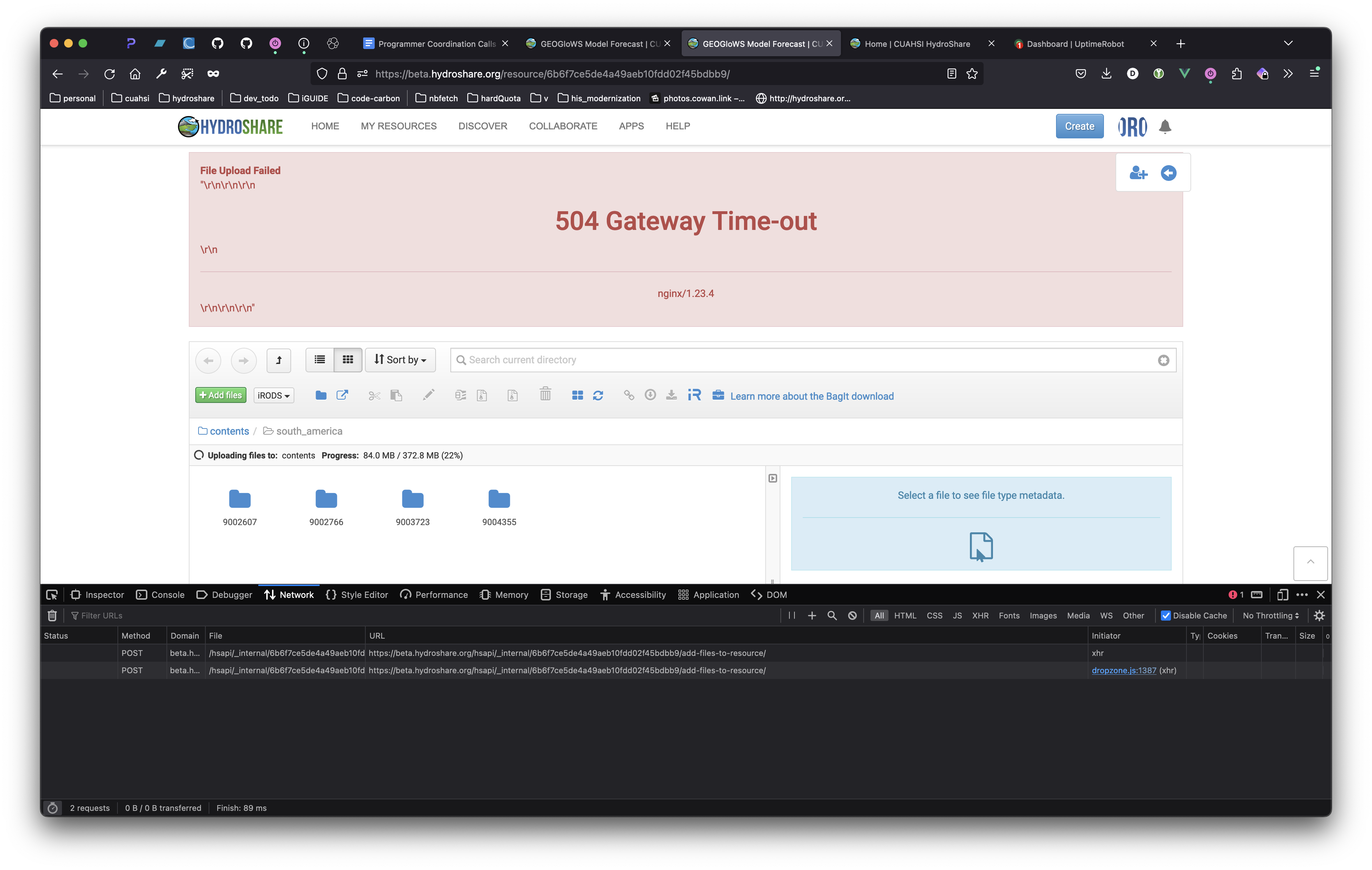Click the Search current directory field
The width and height of the screenshot is (1372, 870).
point(813,360)
